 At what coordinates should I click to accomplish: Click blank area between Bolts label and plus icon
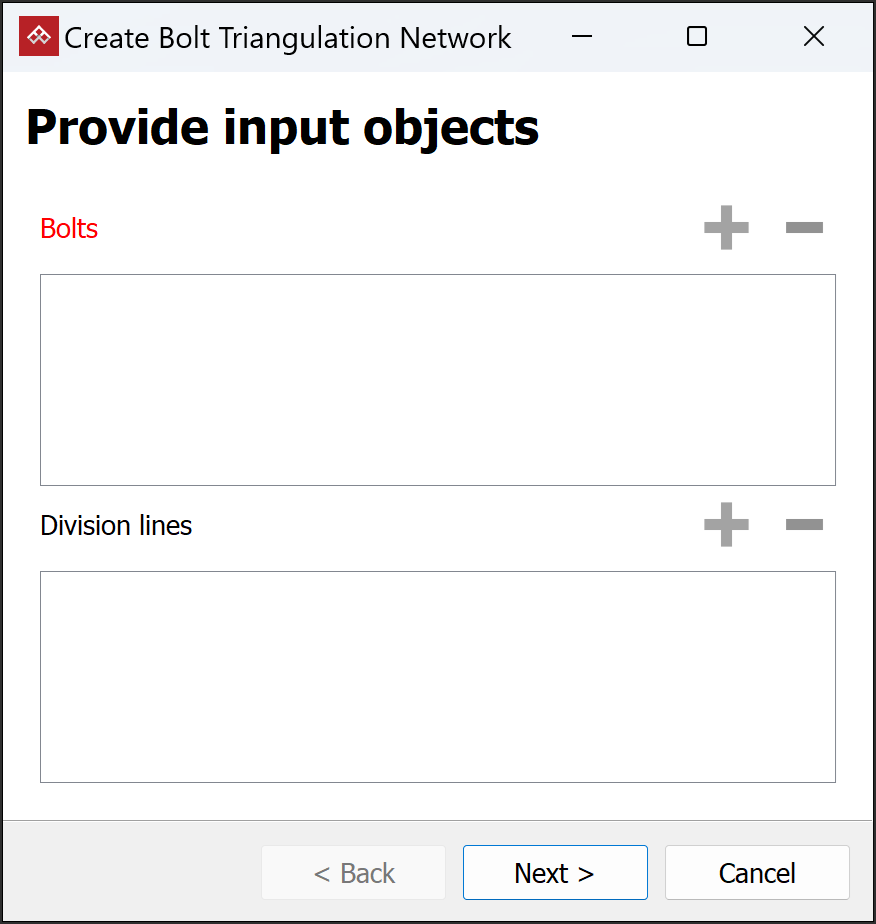point(400,229)
